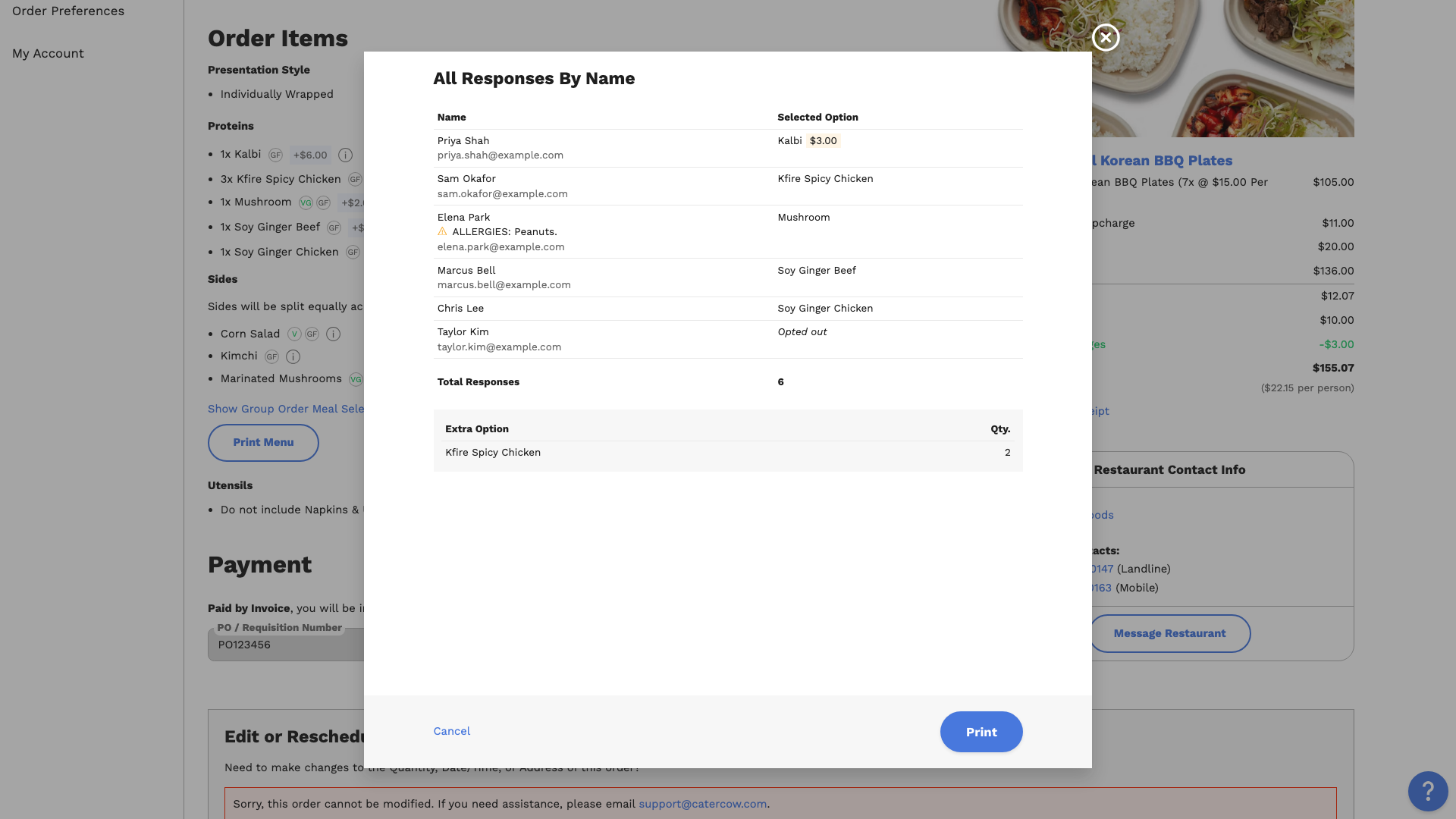Click Kfire Spicy Chicken extra option row
The height and width of the screenshot is (819, 1456).
pyautogui.click(x=728, y=452)
